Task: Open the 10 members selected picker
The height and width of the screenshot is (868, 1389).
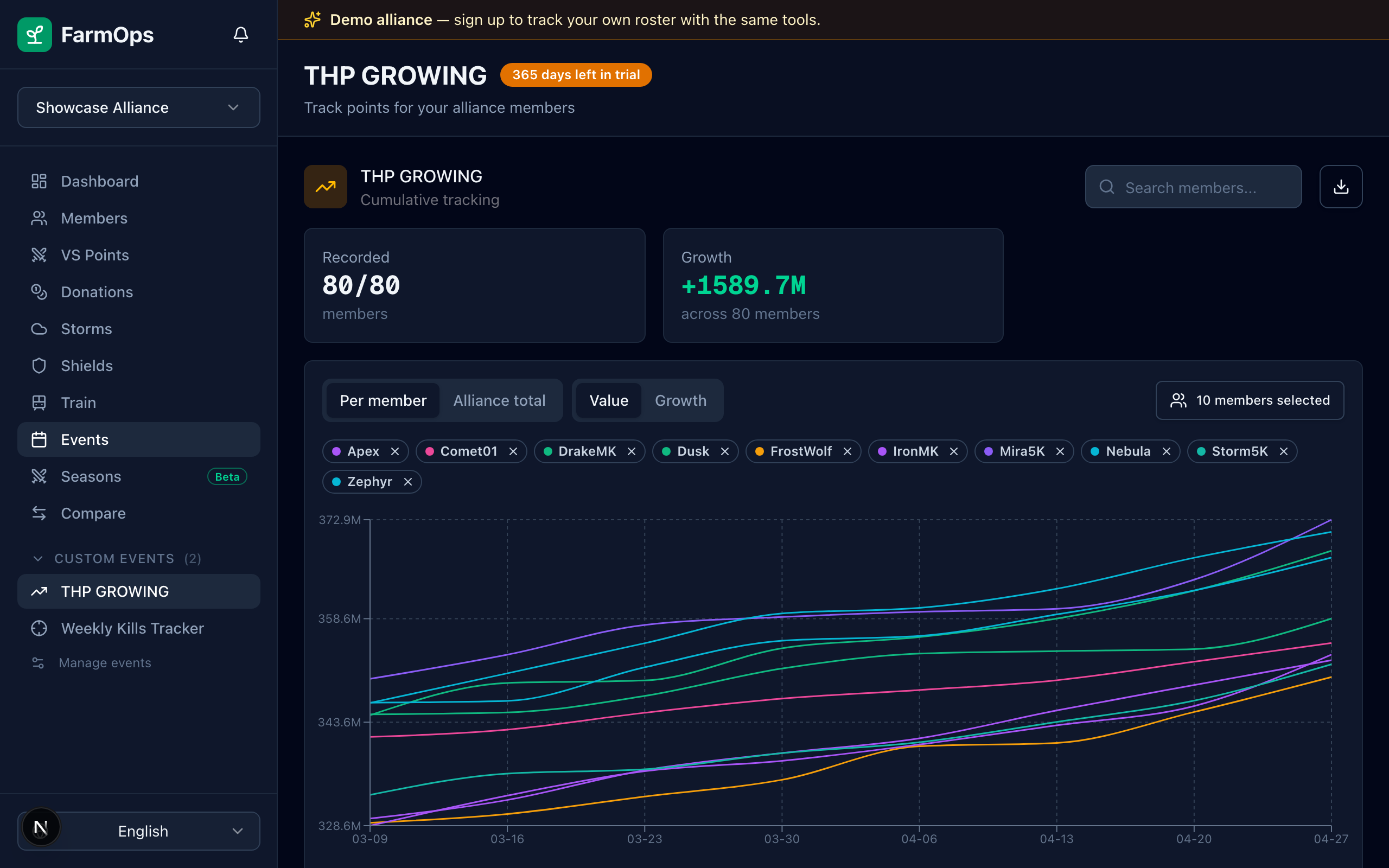Action: (1250, 400)
